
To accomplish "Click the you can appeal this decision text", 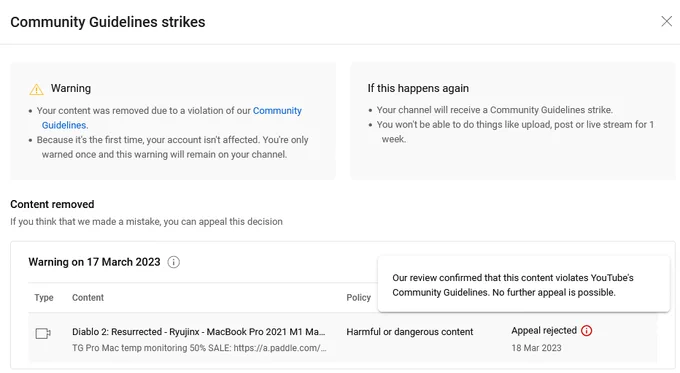I will tap(223, 222).
